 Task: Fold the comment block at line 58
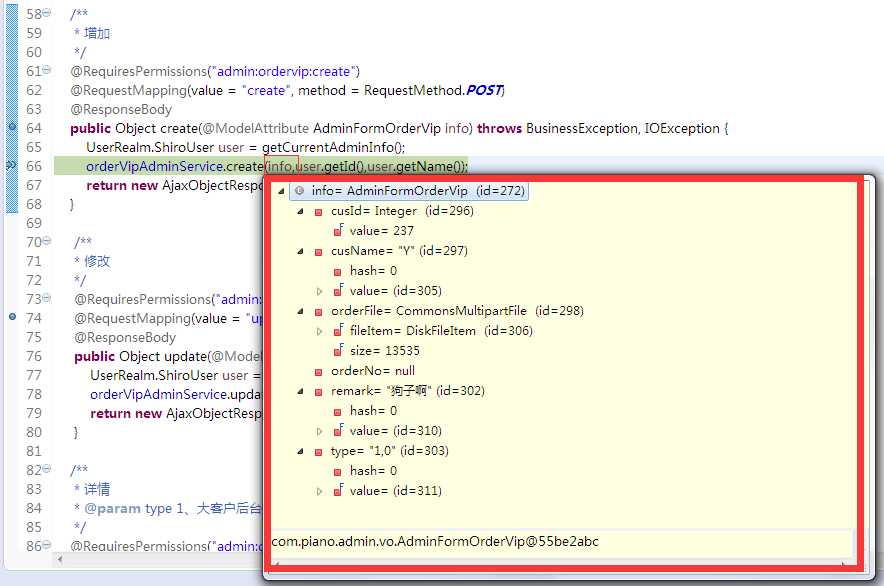click(x=47, y=12)
